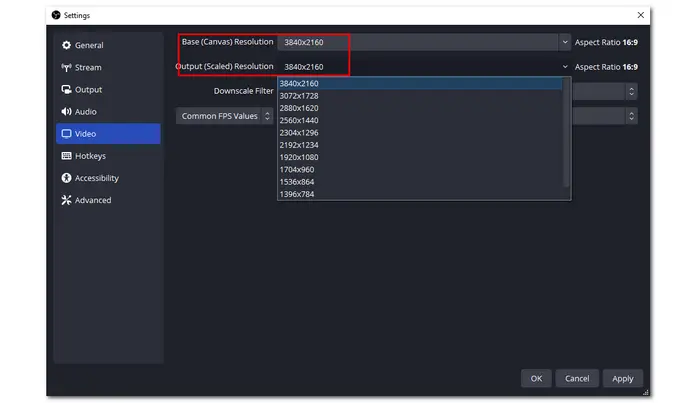Click the Audio speaker icon
The height and width of the screenshot is (403, 700).
(x=66, y=112)
